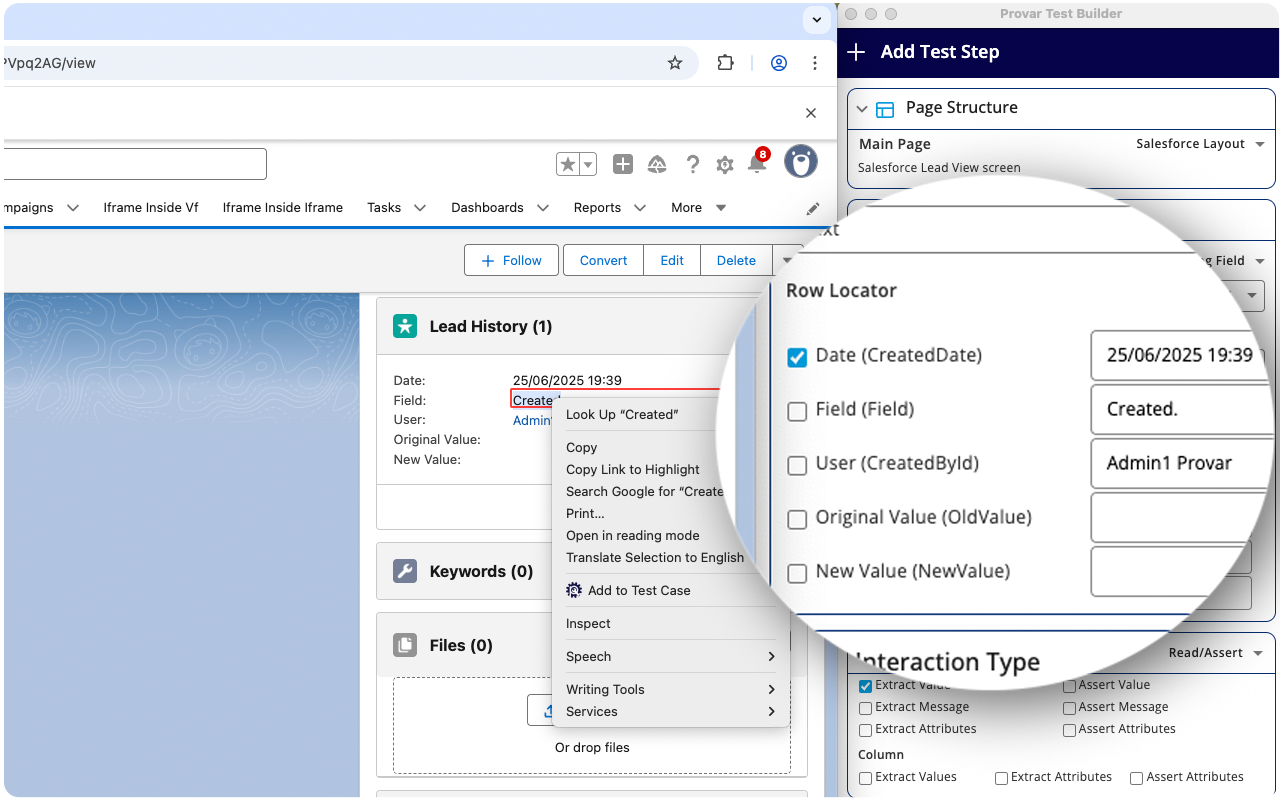Click the Salesforce global search field
The width and height of the screenshot is (1280, 800).
click(135, 164)
